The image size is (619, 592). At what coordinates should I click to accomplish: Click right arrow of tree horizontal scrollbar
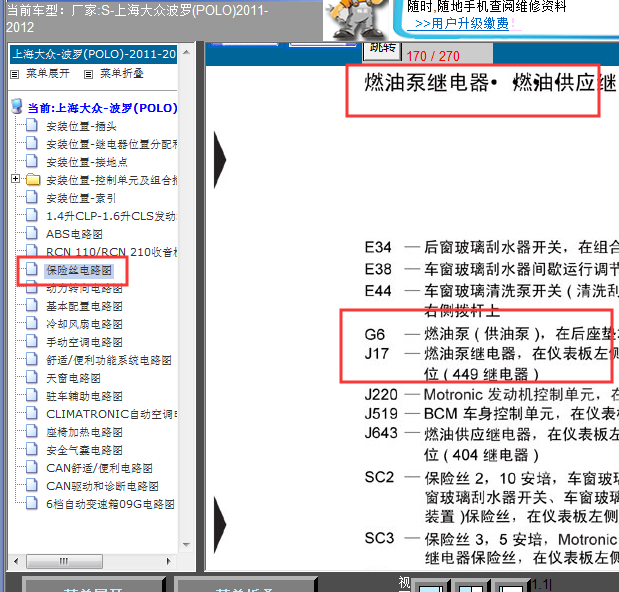pos(169,561)
